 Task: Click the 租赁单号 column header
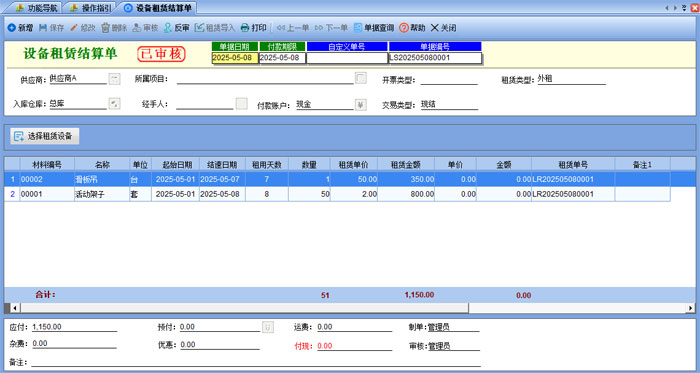(x=573, y=165)
